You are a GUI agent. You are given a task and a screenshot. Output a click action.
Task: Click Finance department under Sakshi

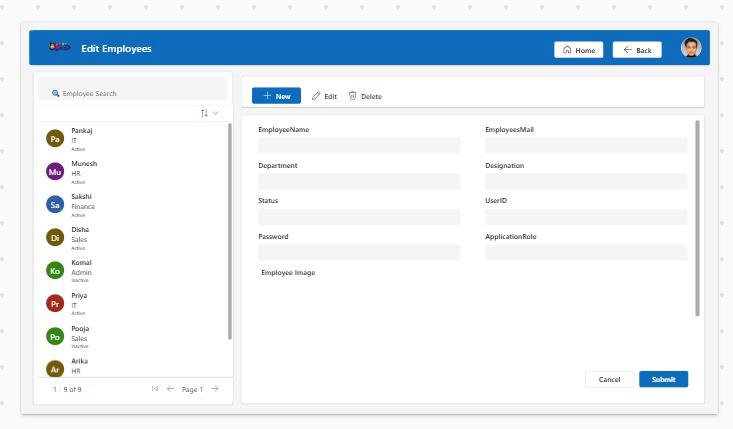tap(83, 206)
